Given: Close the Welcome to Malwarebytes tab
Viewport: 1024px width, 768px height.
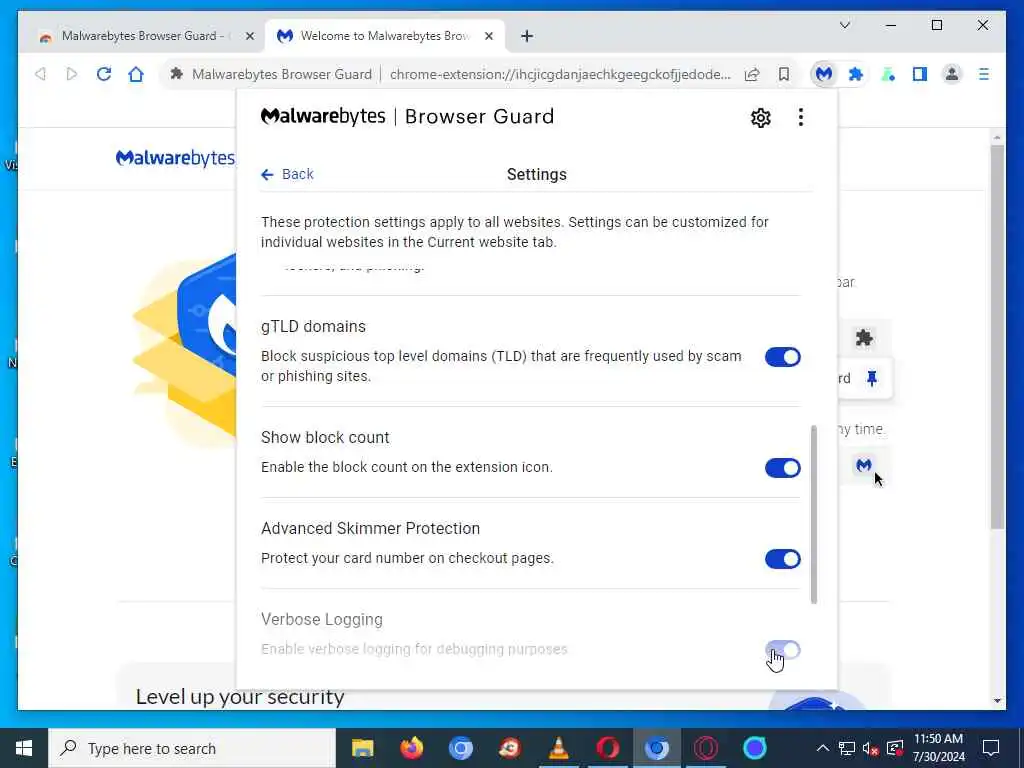Looking at the screenshot, I should (x=488, y=36).
